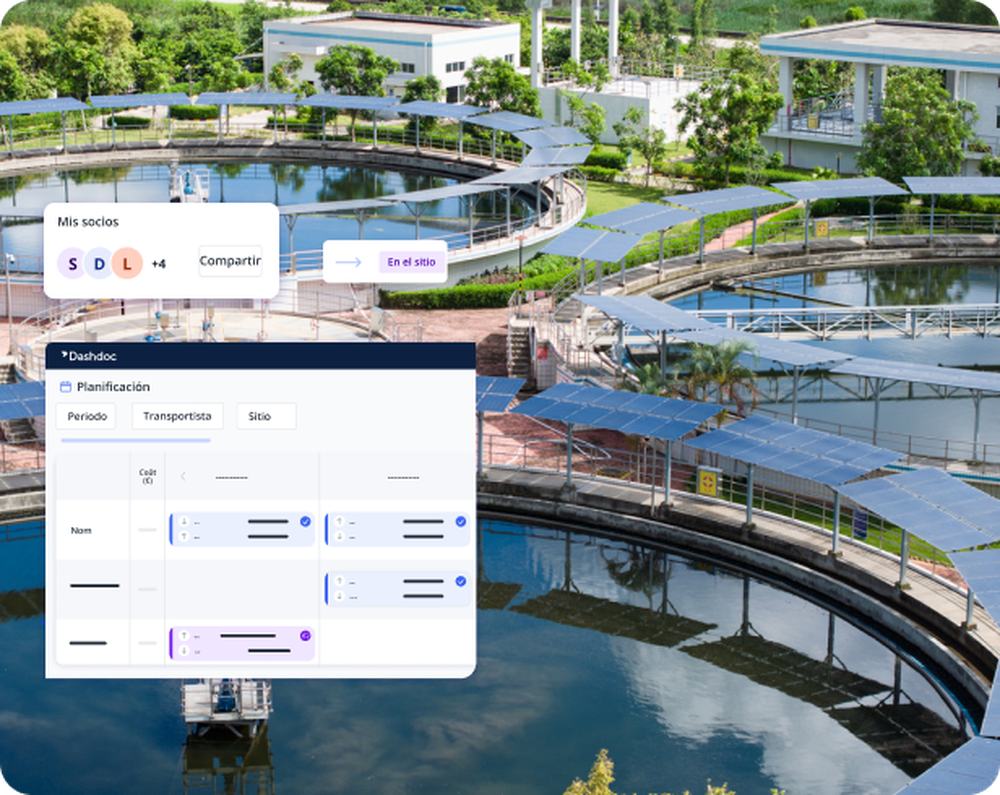Click the down arrow icon in second row's card

[x=339, y=596]
